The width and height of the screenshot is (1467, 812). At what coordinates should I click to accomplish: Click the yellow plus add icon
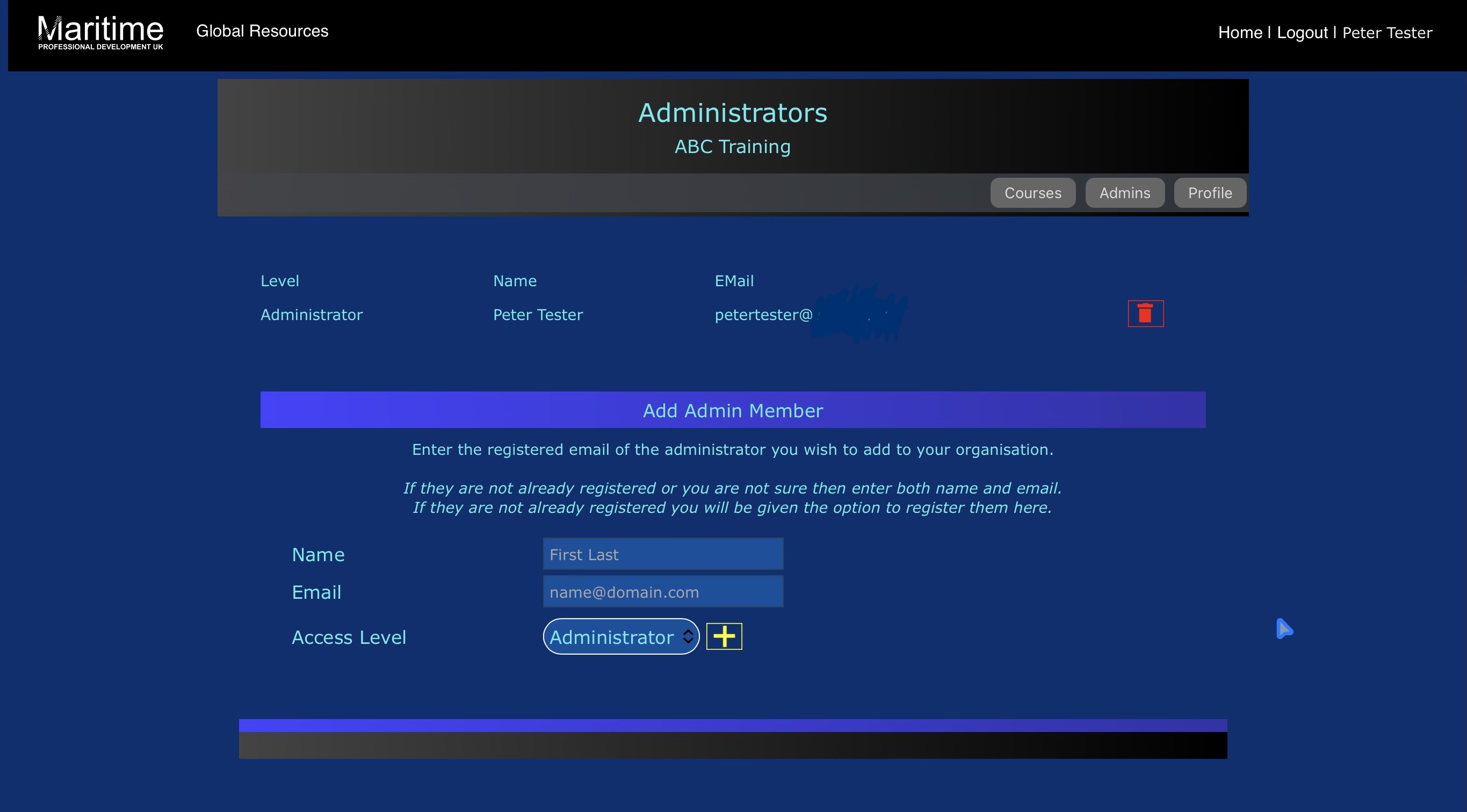tap(724, 636)
